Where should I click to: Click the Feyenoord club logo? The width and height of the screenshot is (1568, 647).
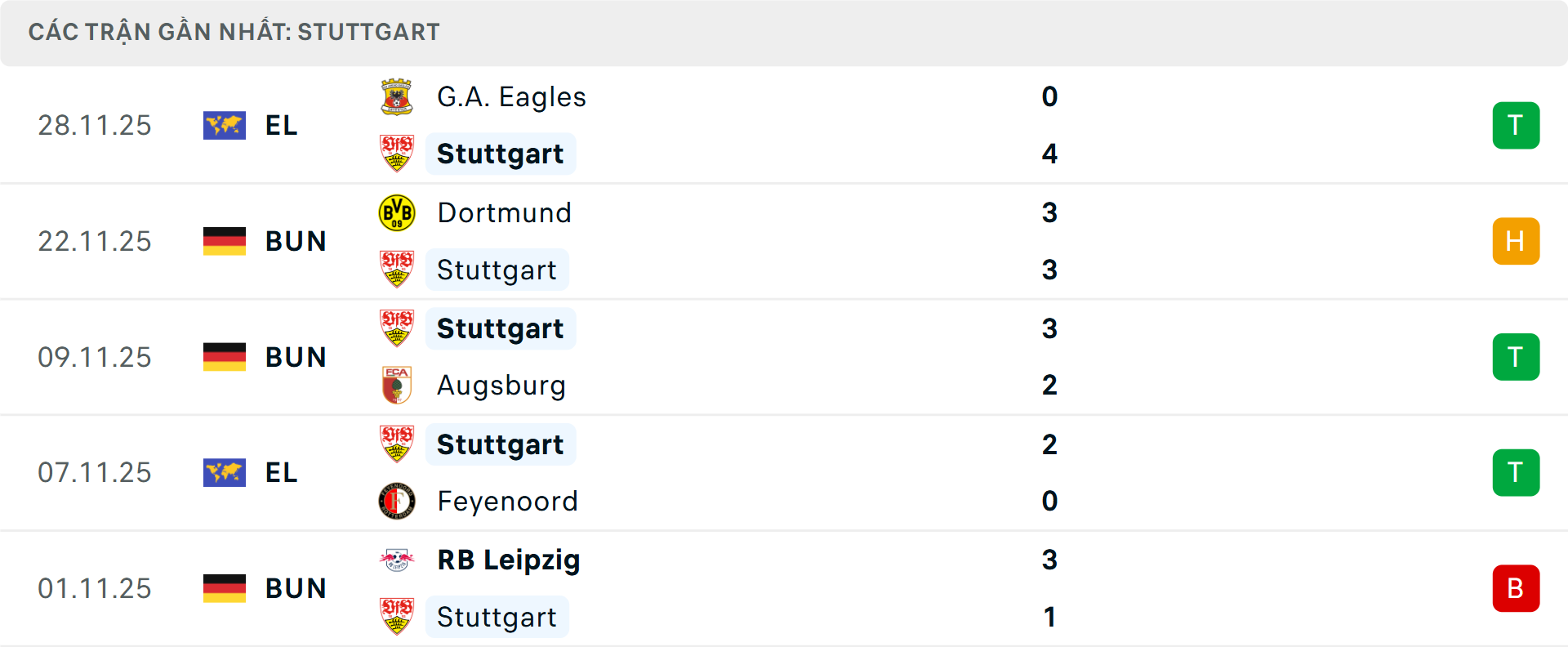[398, 501]
